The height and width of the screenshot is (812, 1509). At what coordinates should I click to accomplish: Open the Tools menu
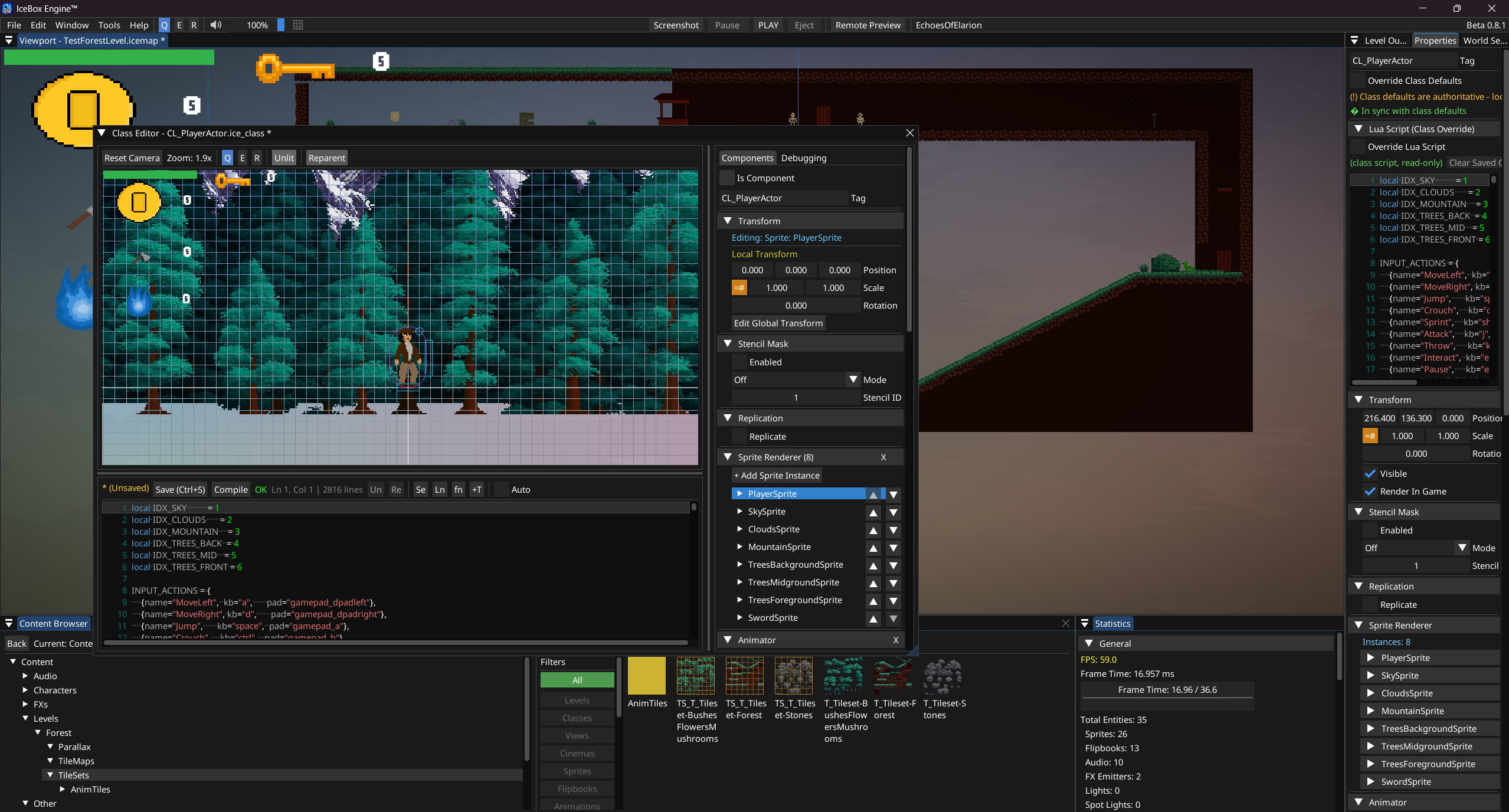pyautogui.click(x=109, y=25)
